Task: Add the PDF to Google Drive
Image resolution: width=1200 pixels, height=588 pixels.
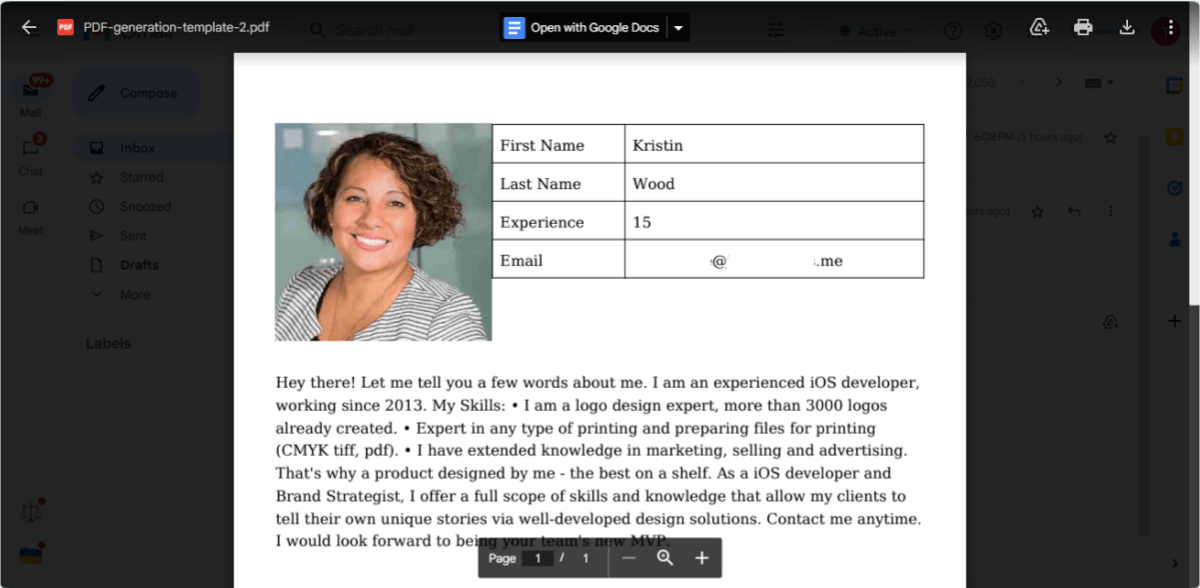Action: point(1038,29)
